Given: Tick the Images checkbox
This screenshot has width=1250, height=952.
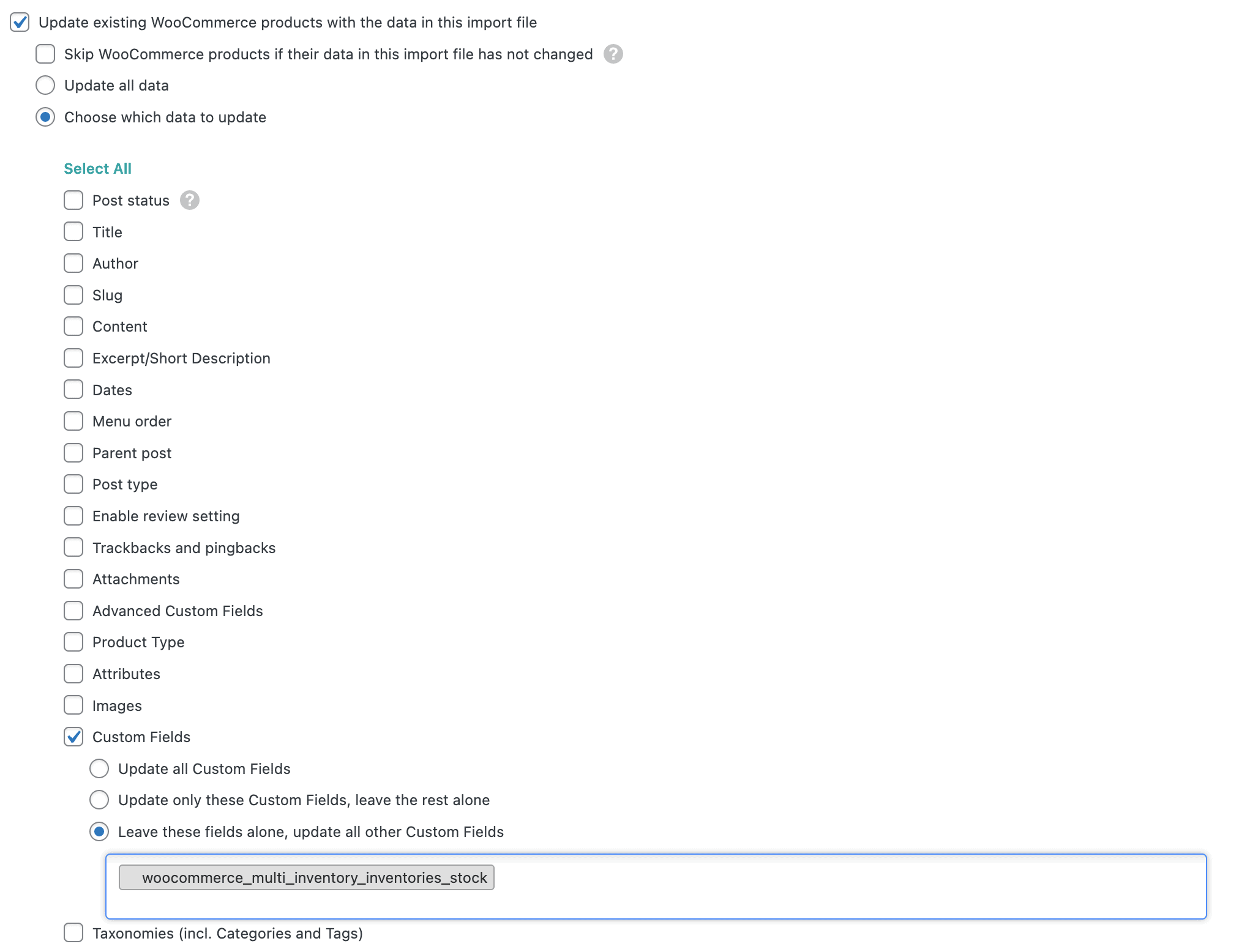Looking at the screenshot, I should click(x=73, y=705).
